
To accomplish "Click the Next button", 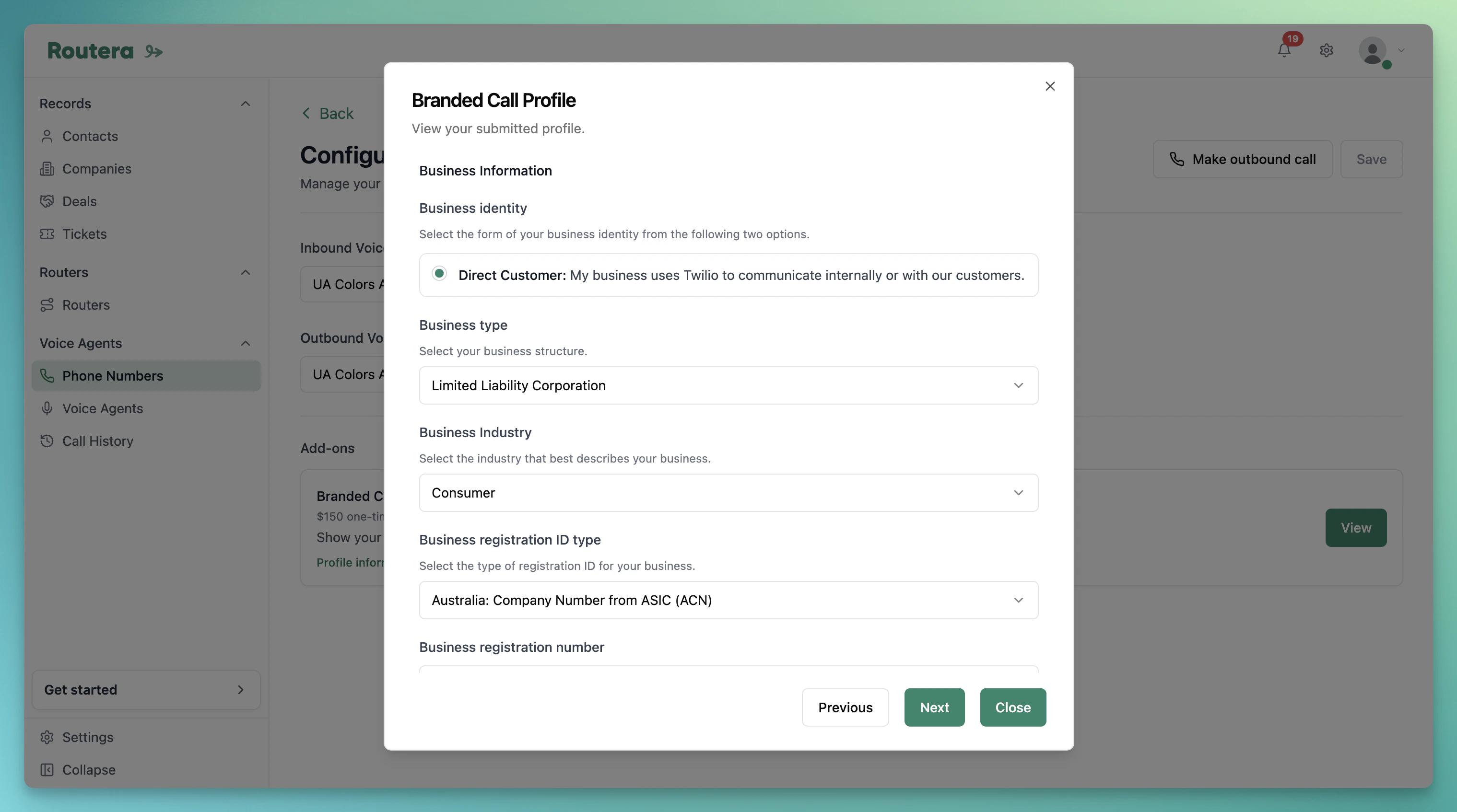I will point(934,707).
